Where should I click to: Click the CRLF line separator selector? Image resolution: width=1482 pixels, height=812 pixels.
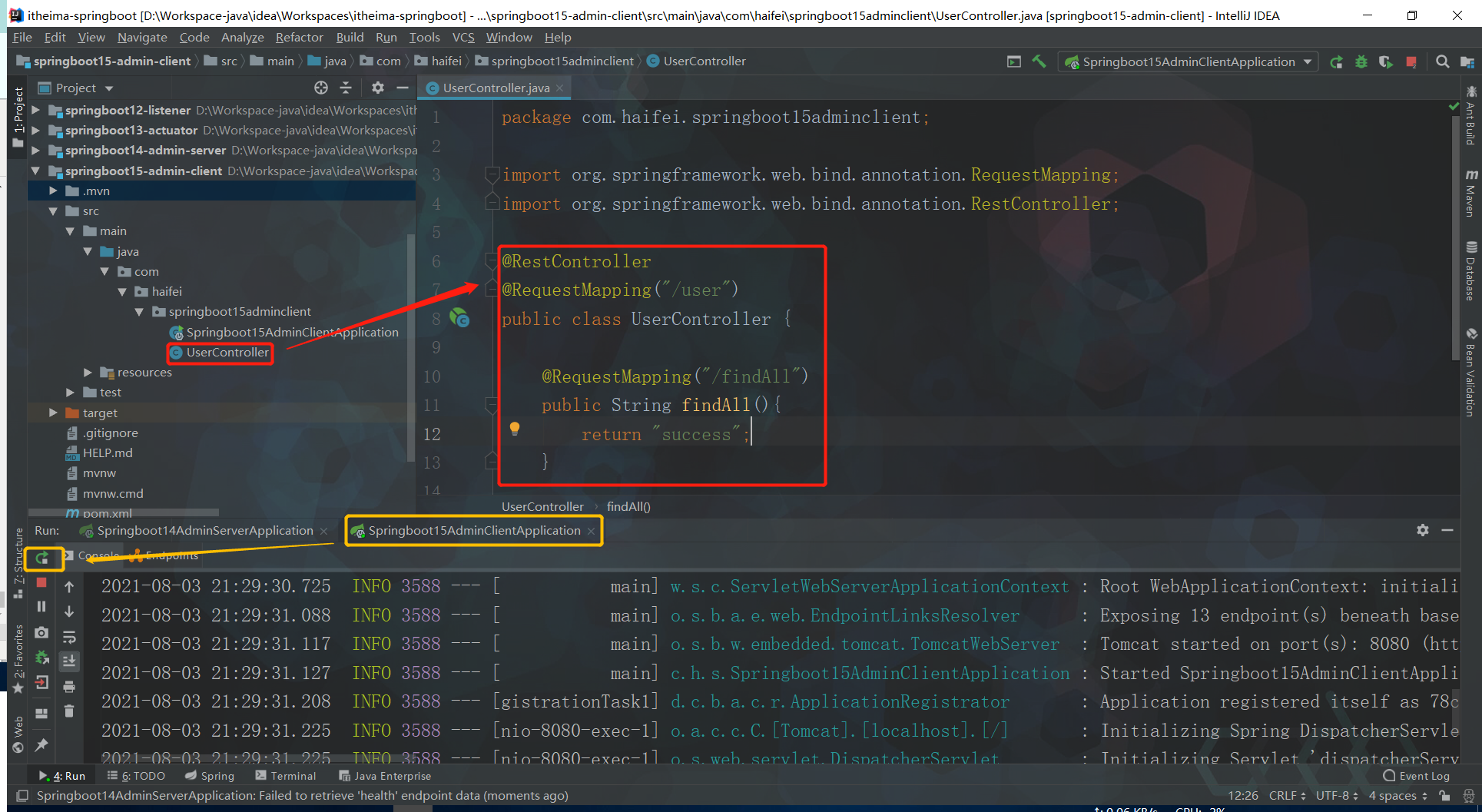[x=1287, y=796]
